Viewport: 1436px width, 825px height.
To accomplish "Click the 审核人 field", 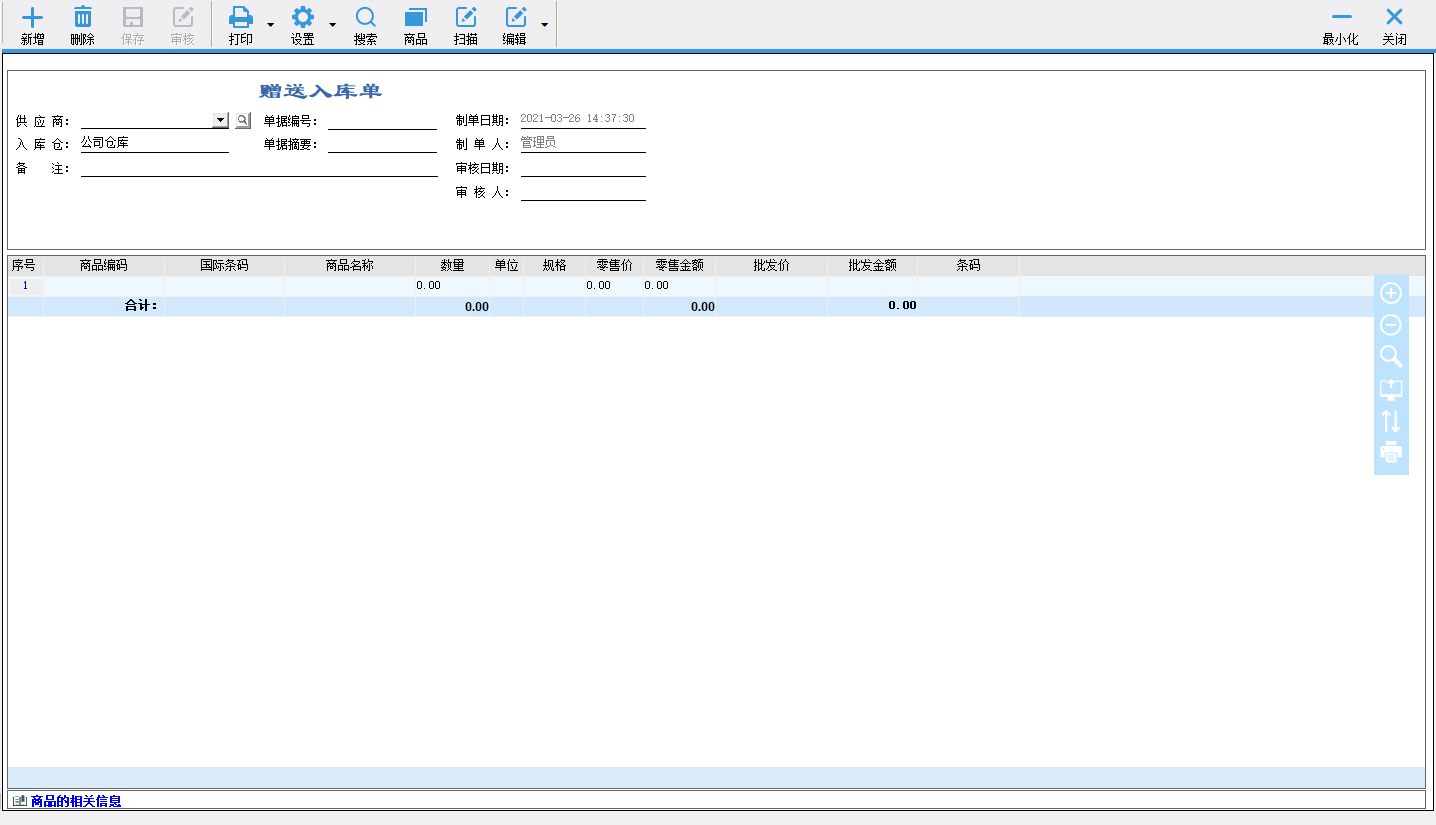I will [583, 192].
